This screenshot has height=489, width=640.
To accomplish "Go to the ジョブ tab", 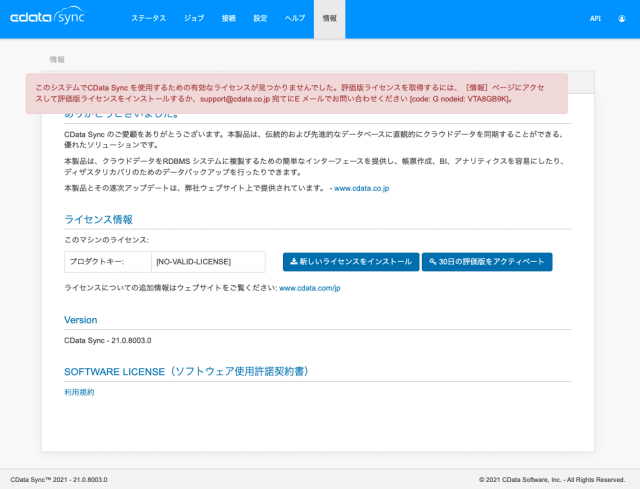I will pyautogui.click(x=194, y=18).
